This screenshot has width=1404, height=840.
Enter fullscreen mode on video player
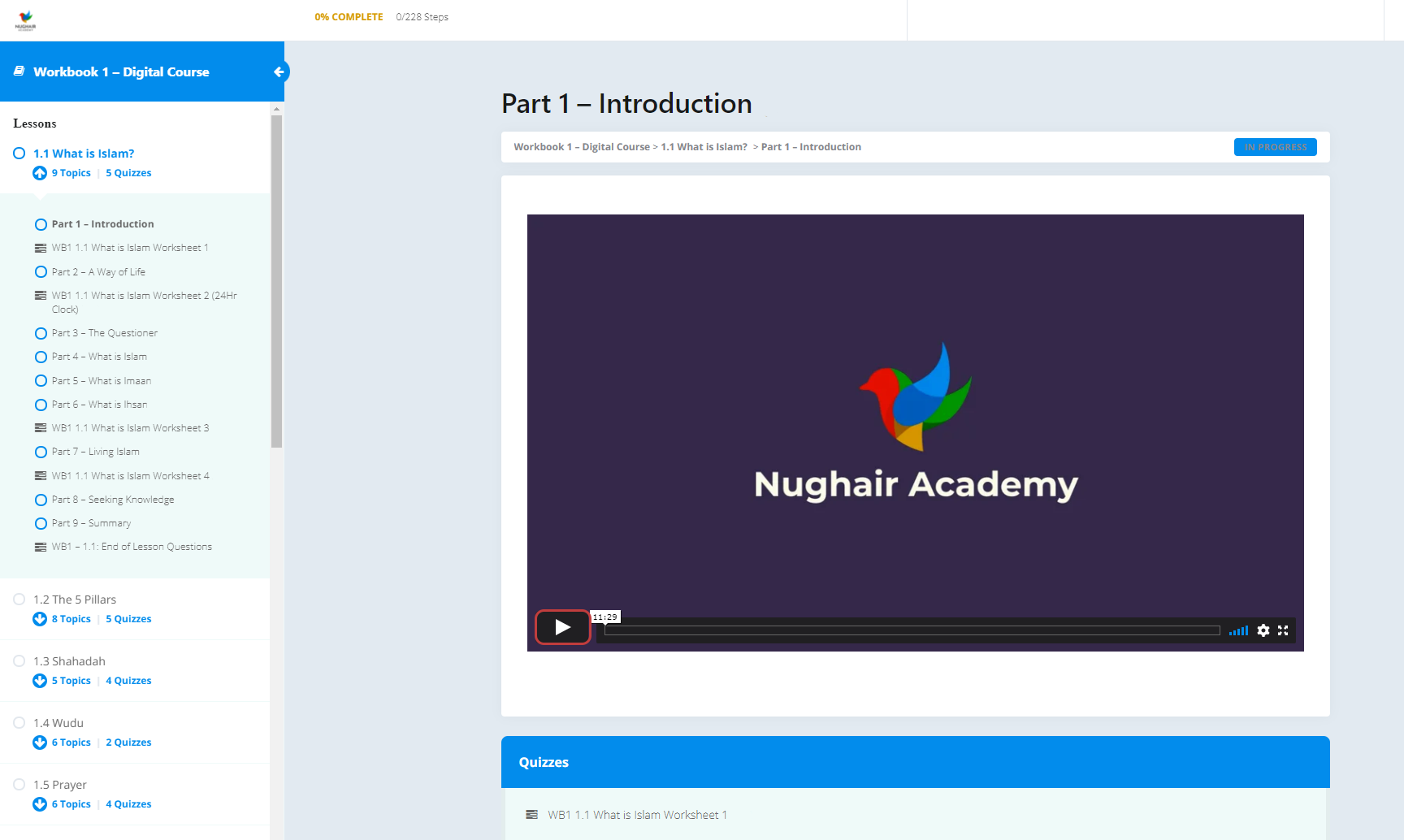[1283, 630]
